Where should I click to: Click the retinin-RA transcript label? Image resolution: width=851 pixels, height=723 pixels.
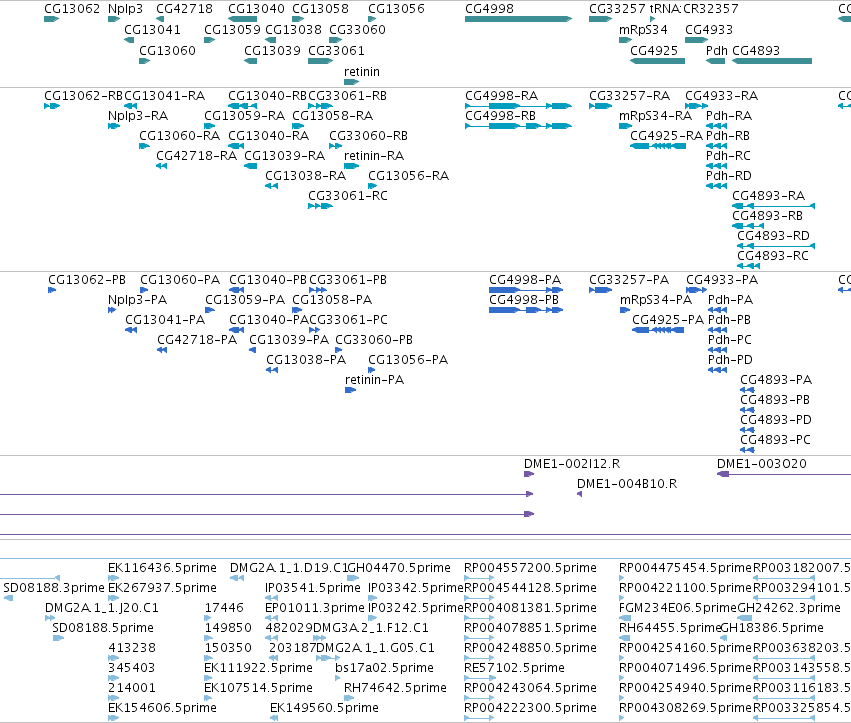point(374,156)
